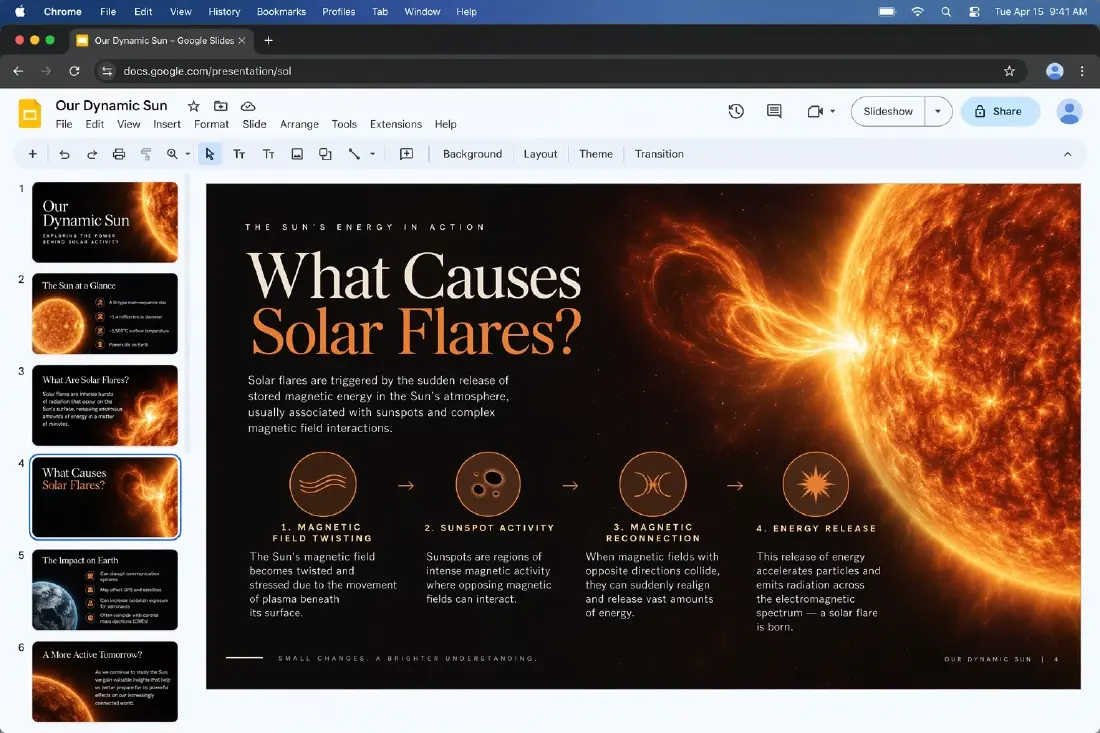Click the zoom magnifier icon

[172, 154]
